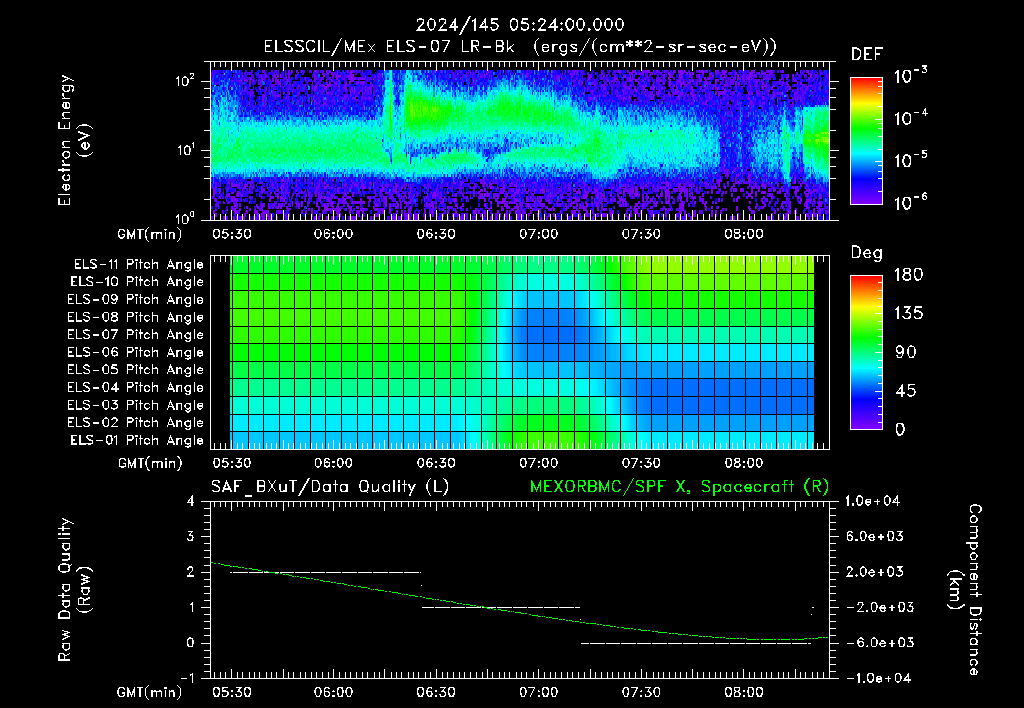Click GMT(min) label under the pitch angle panel
Image resolution: width=1024 pixels, height=708 pixels.
[x=150, y=463]
